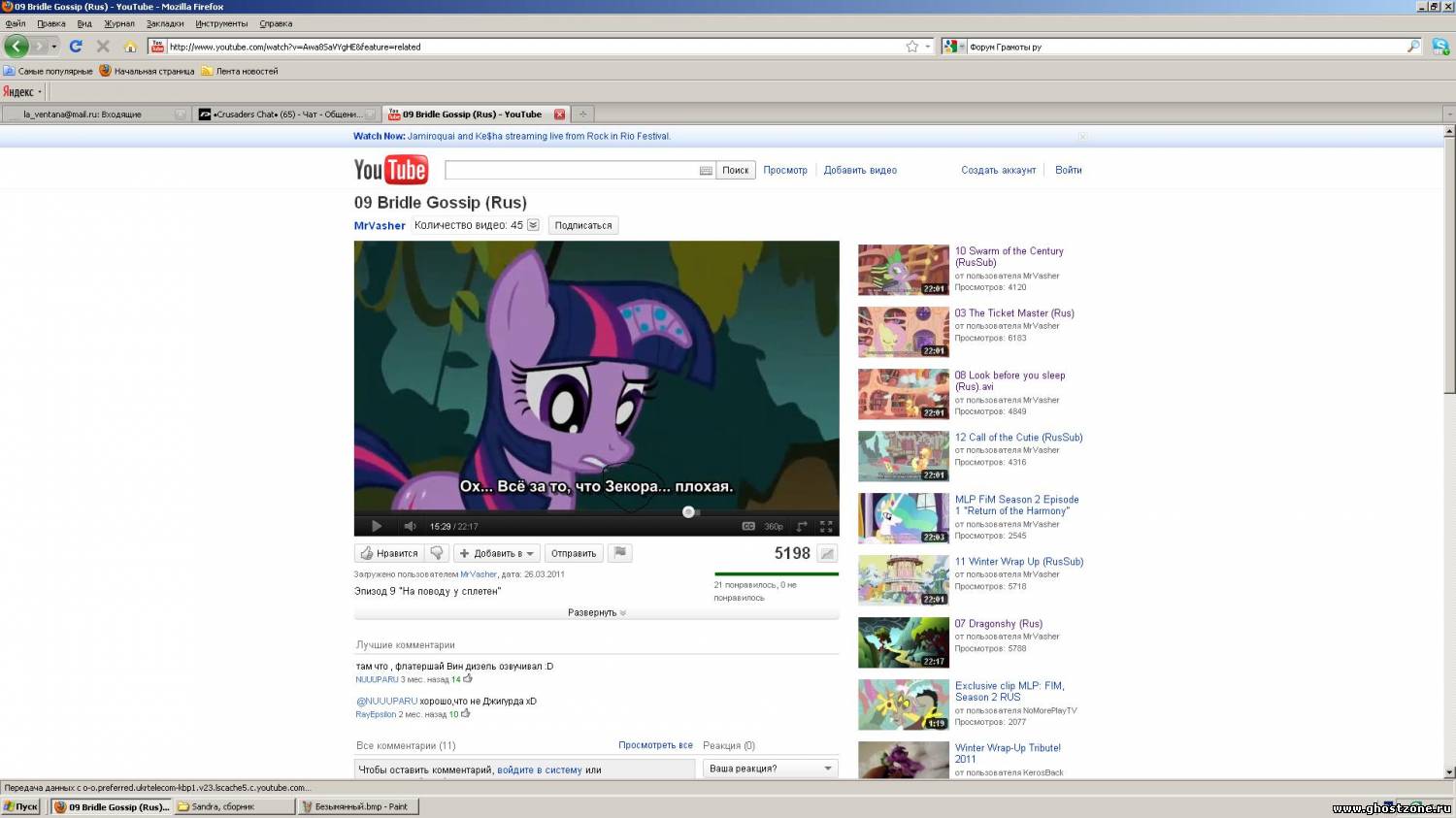Choose search engine dropdown in search box
1456x818 pixels.
(953, 46)
